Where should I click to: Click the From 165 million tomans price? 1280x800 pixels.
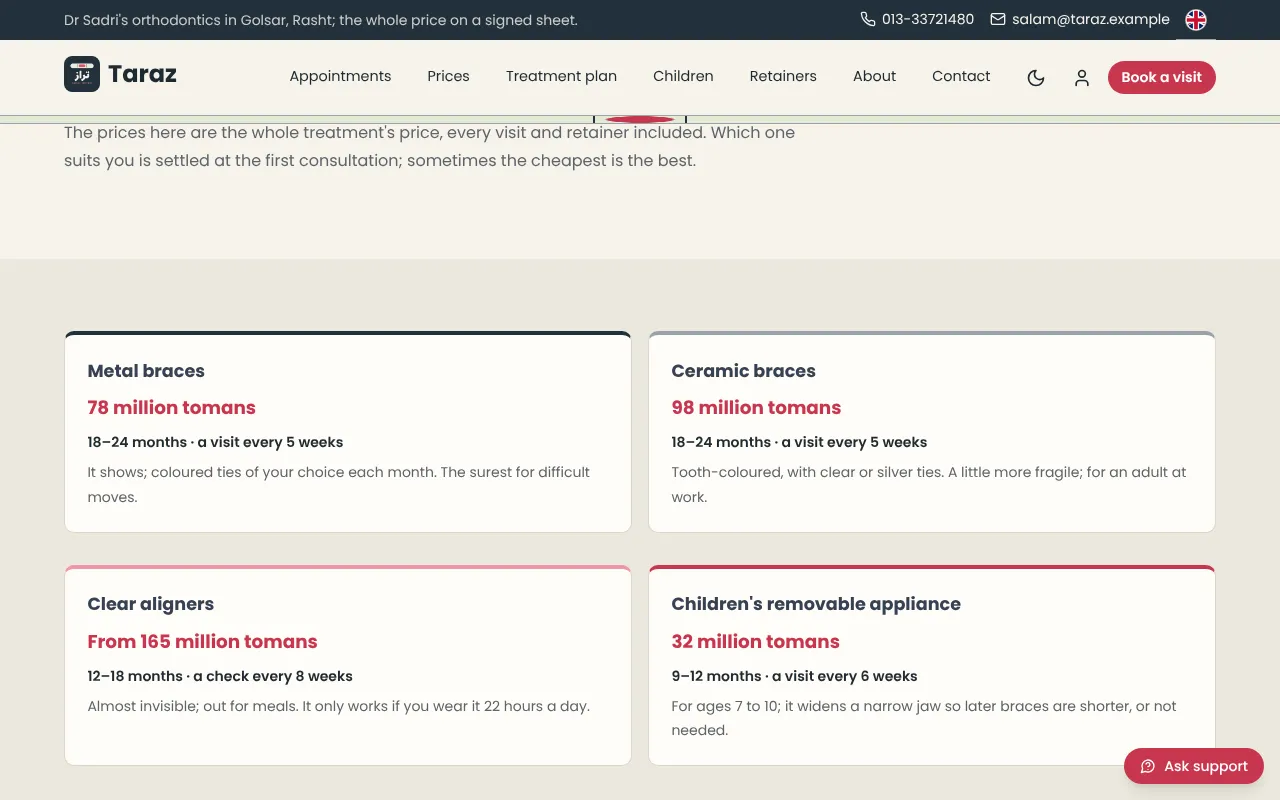203,642
